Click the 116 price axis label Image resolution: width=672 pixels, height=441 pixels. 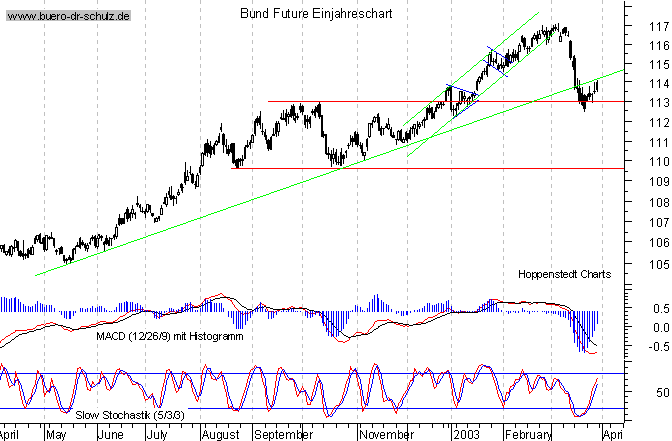[659, 45]
